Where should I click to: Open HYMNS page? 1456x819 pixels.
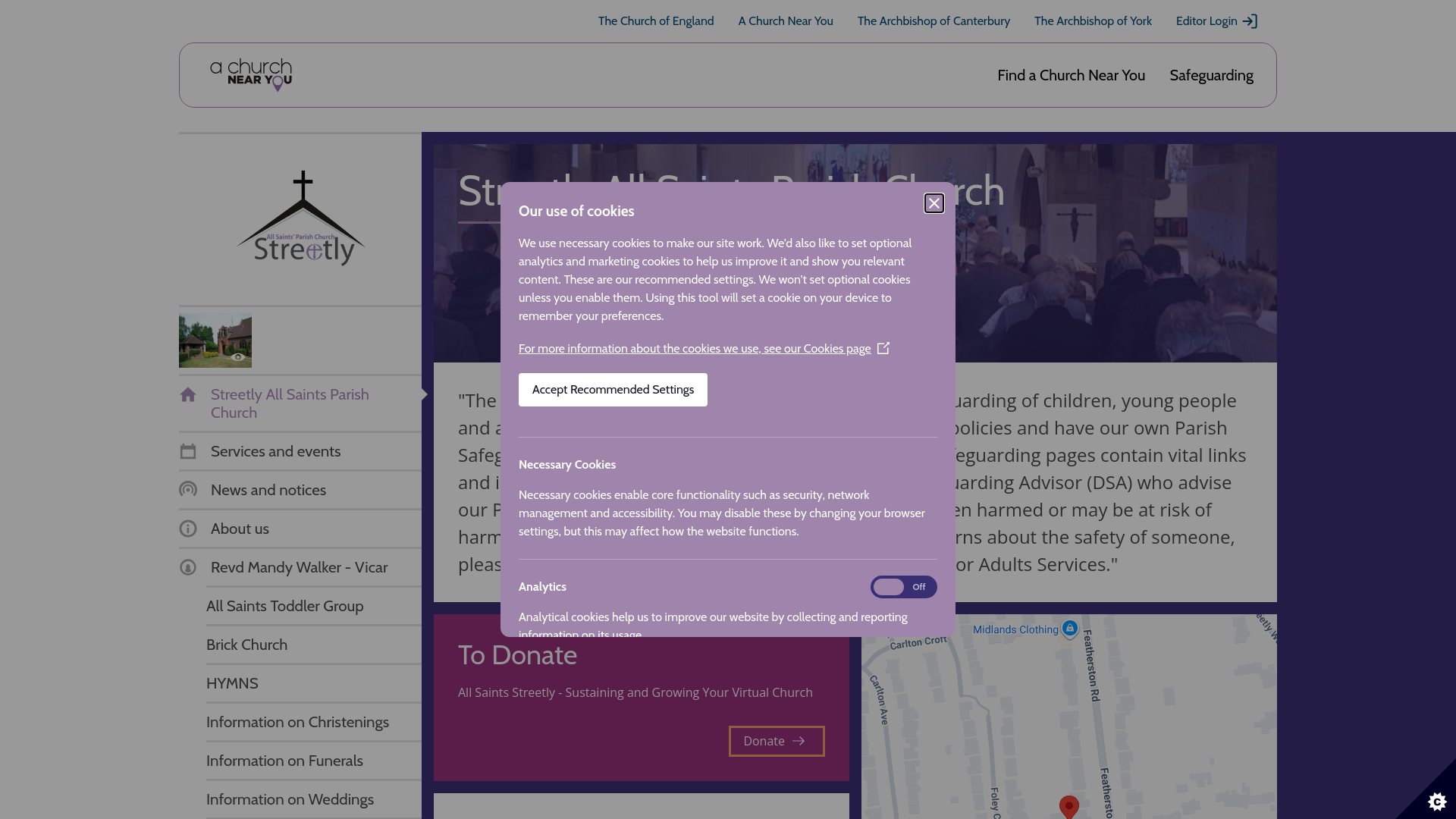coord(232,683)
